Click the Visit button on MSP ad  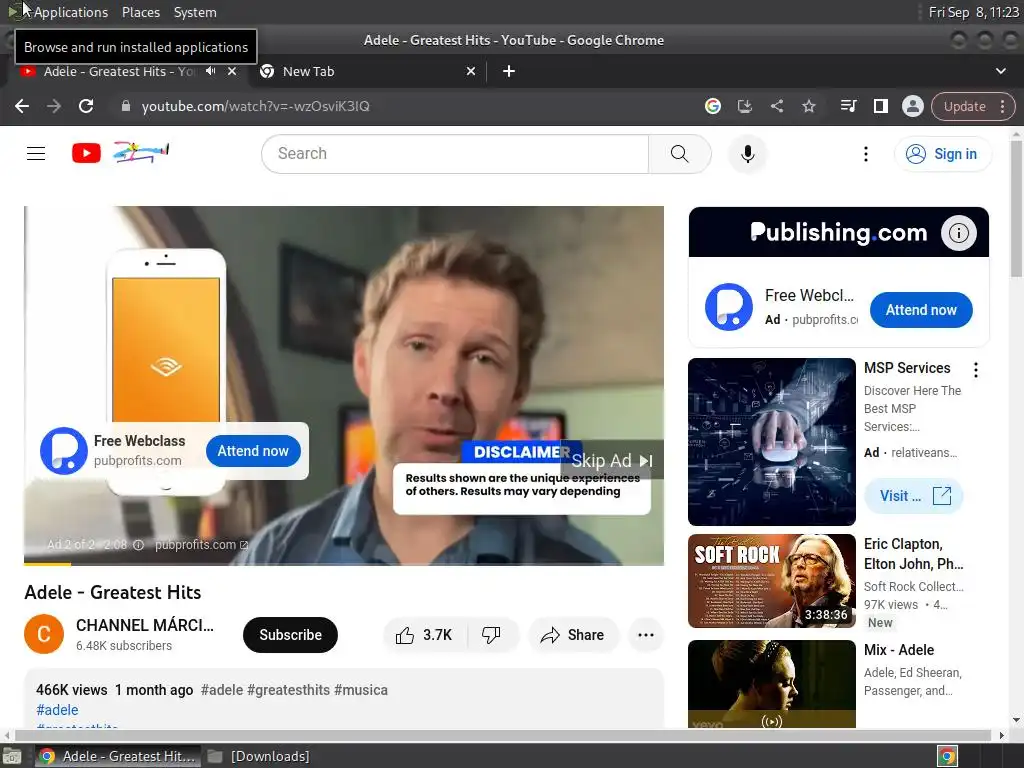coord(914,496)
